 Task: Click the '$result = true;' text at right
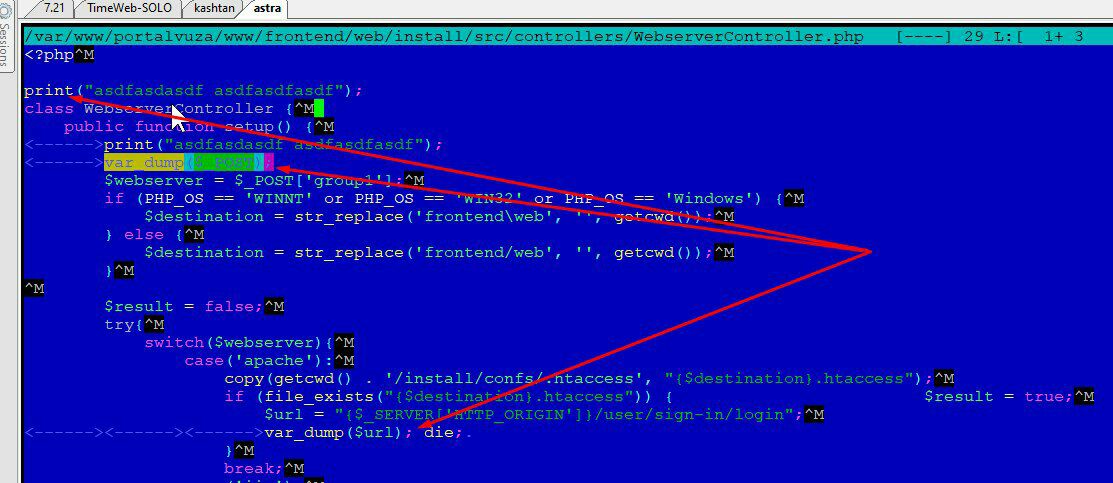999,396
